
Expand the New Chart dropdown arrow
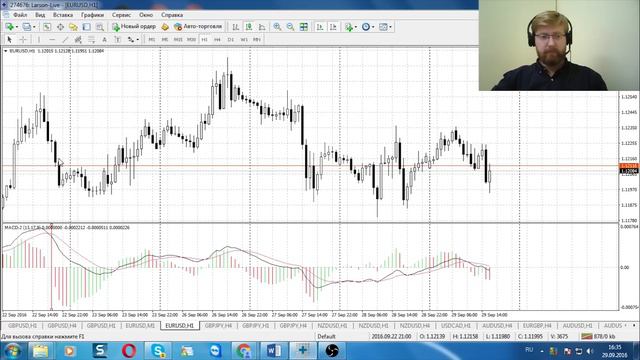coord(17,27)
